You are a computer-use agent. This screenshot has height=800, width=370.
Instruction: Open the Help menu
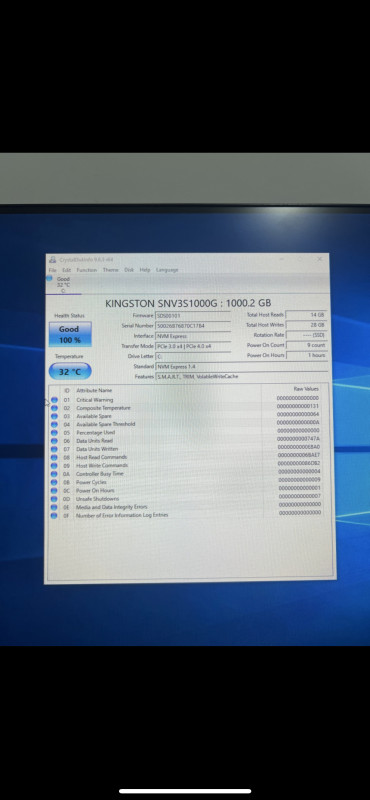click(x=145, y=270)
